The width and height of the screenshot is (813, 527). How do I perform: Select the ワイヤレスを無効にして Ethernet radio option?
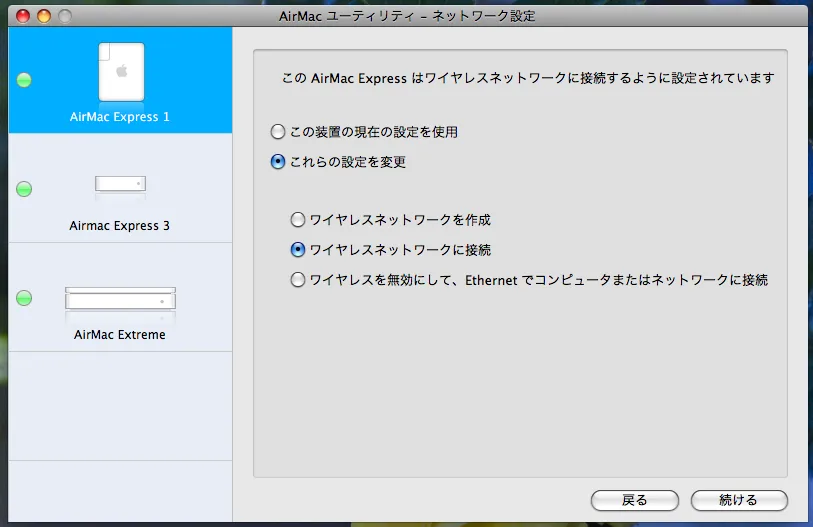click(297, 280)
